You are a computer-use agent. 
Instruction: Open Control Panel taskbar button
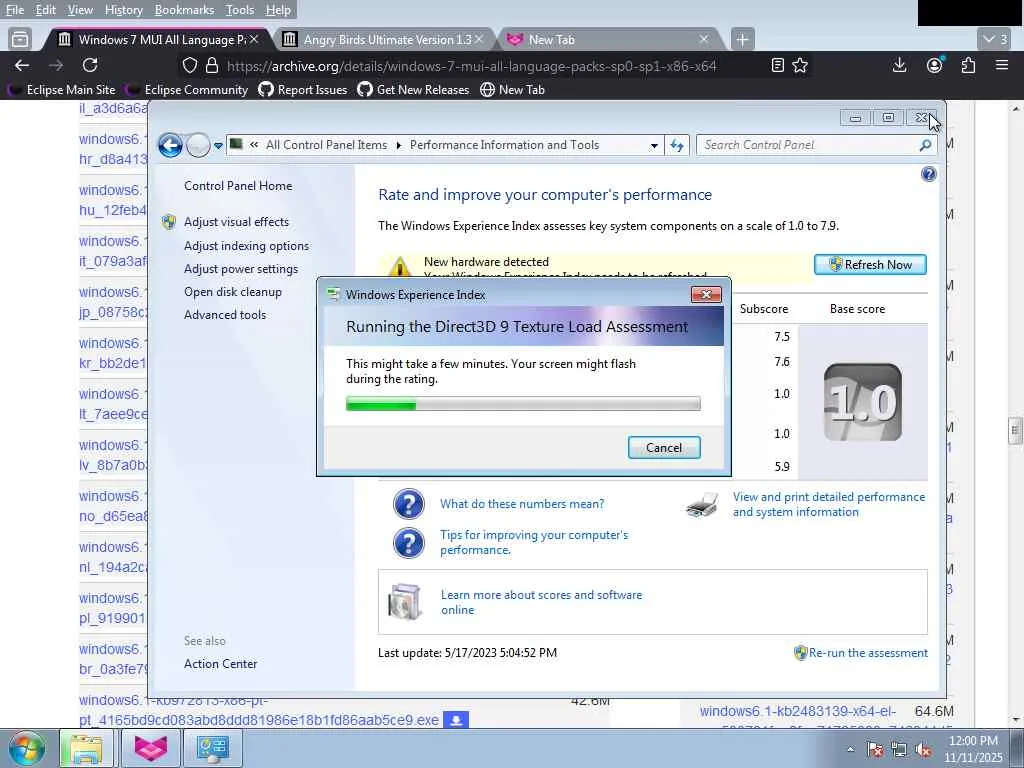212,748
